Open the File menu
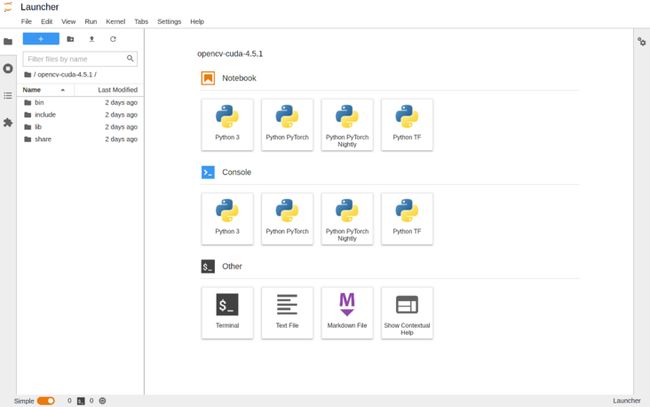This screenshot has height=407, width=650. coord(26,22)
